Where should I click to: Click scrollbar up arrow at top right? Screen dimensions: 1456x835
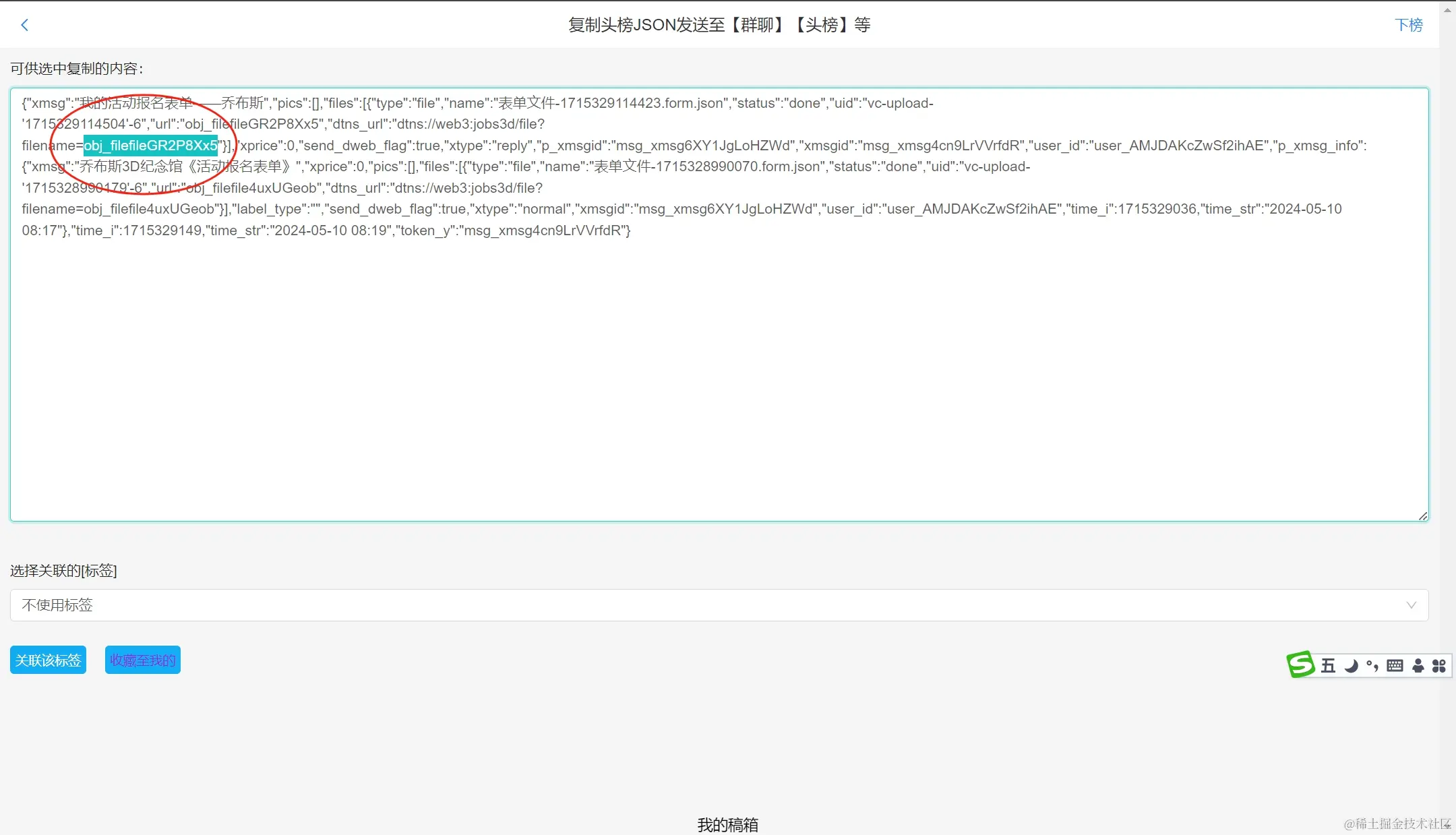(1447, 9)
